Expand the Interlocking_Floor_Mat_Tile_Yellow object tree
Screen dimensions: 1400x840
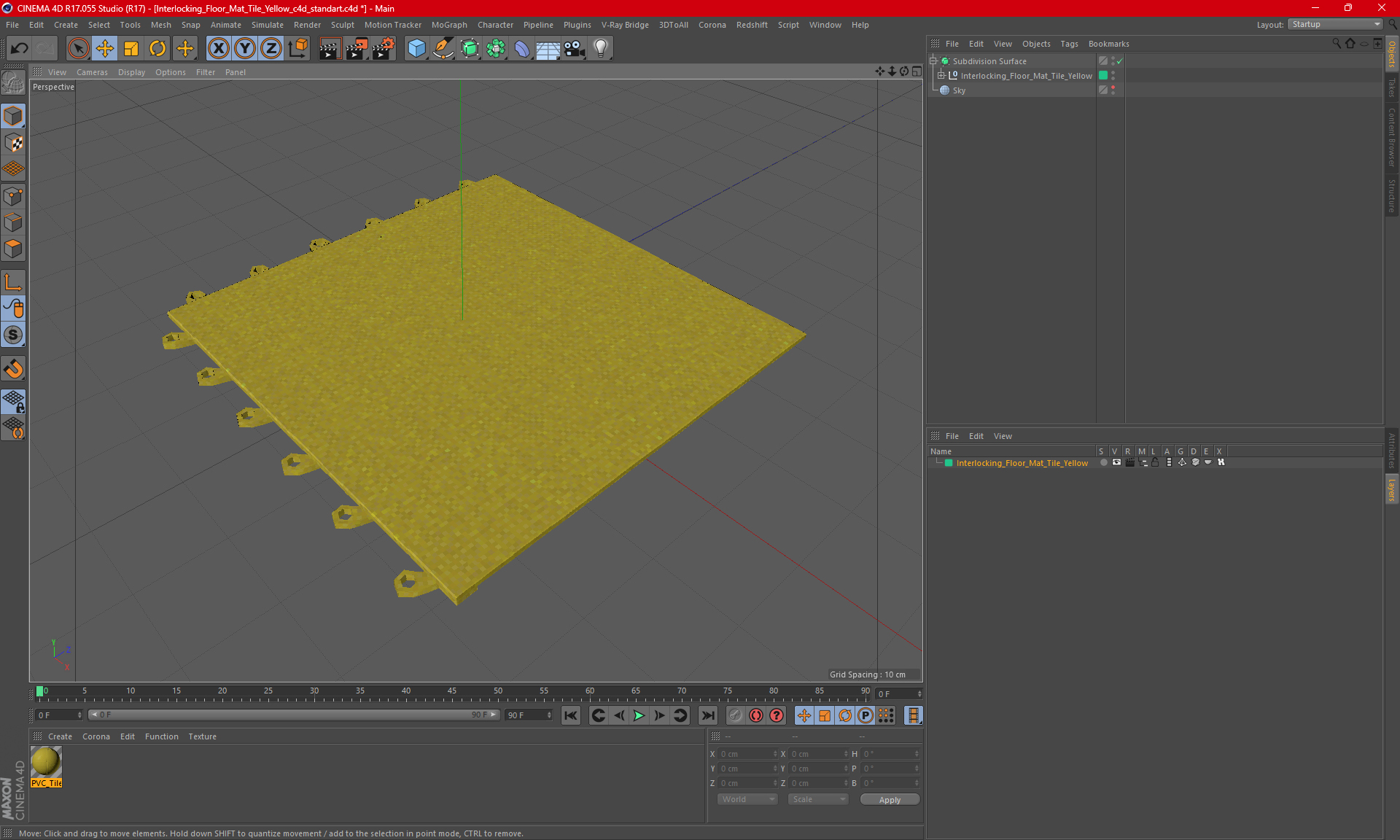941,76
